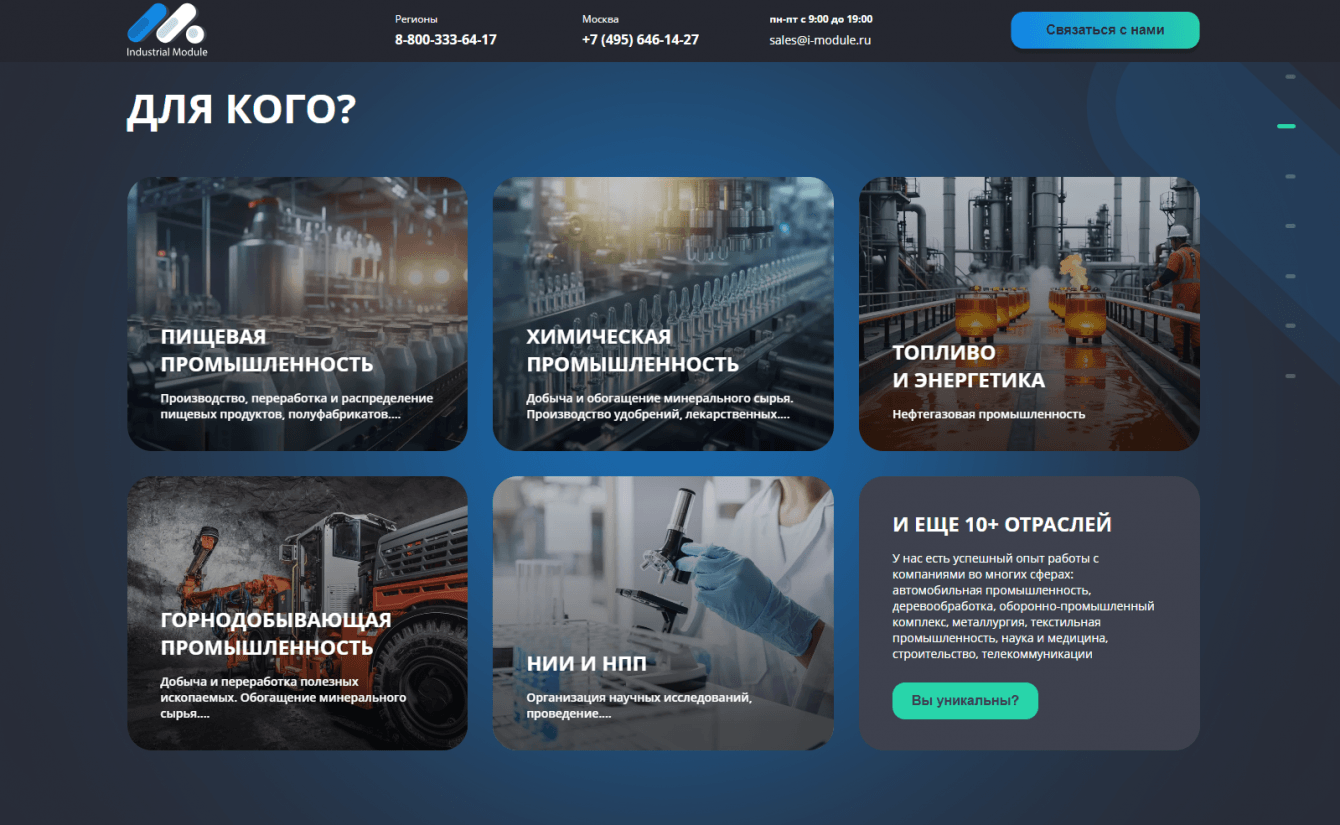
Task: Click the 'И еще 10+ отраслей' heading
Action: (x=1002, y=525)
